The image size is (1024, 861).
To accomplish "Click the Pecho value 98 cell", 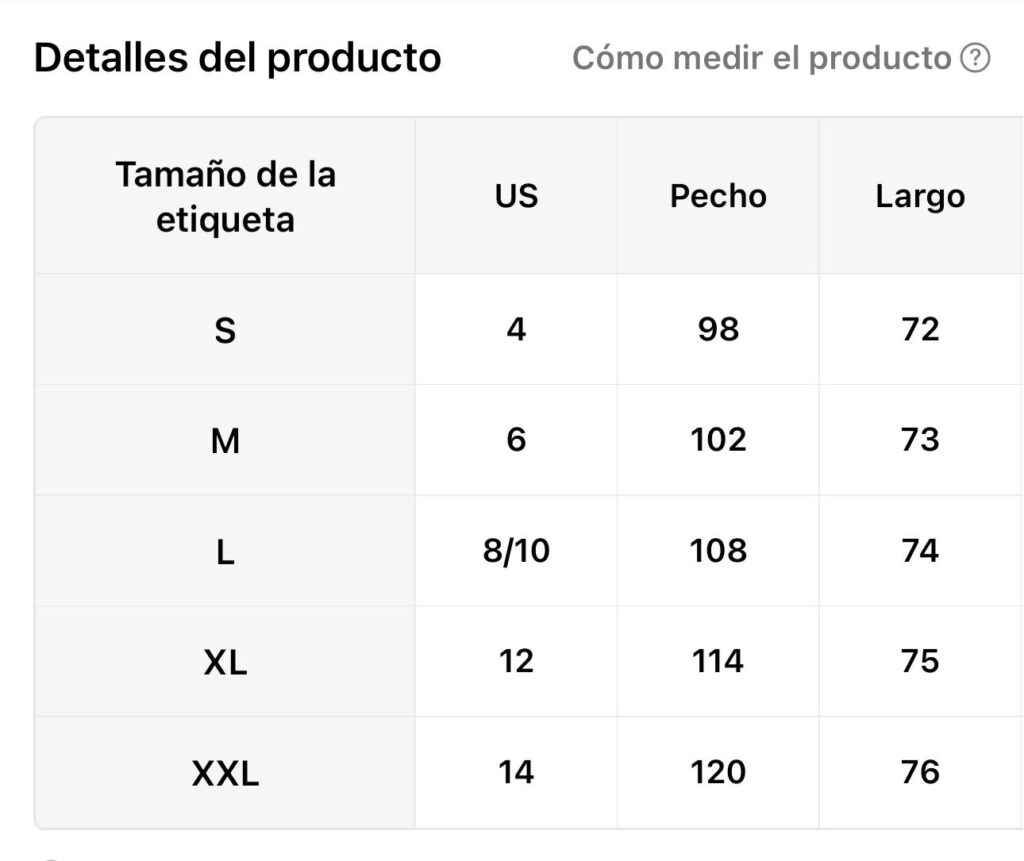I will coord(718,329).
